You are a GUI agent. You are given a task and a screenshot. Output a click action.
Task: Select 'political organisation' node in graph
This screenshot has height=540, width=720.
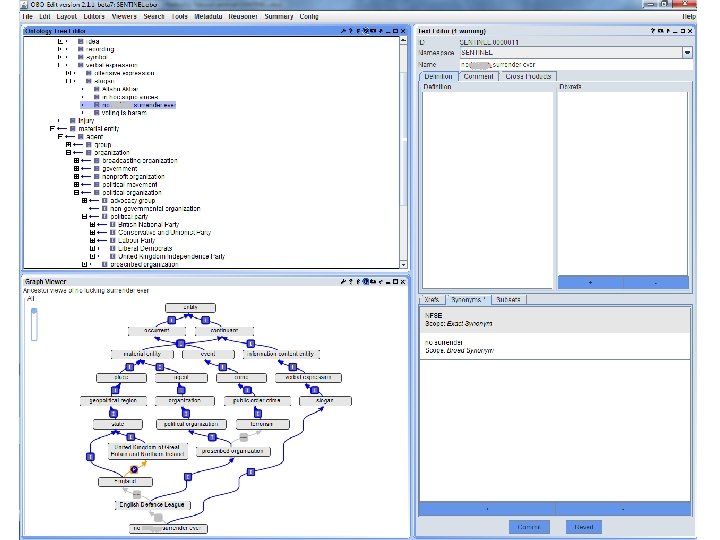[191, 424]
